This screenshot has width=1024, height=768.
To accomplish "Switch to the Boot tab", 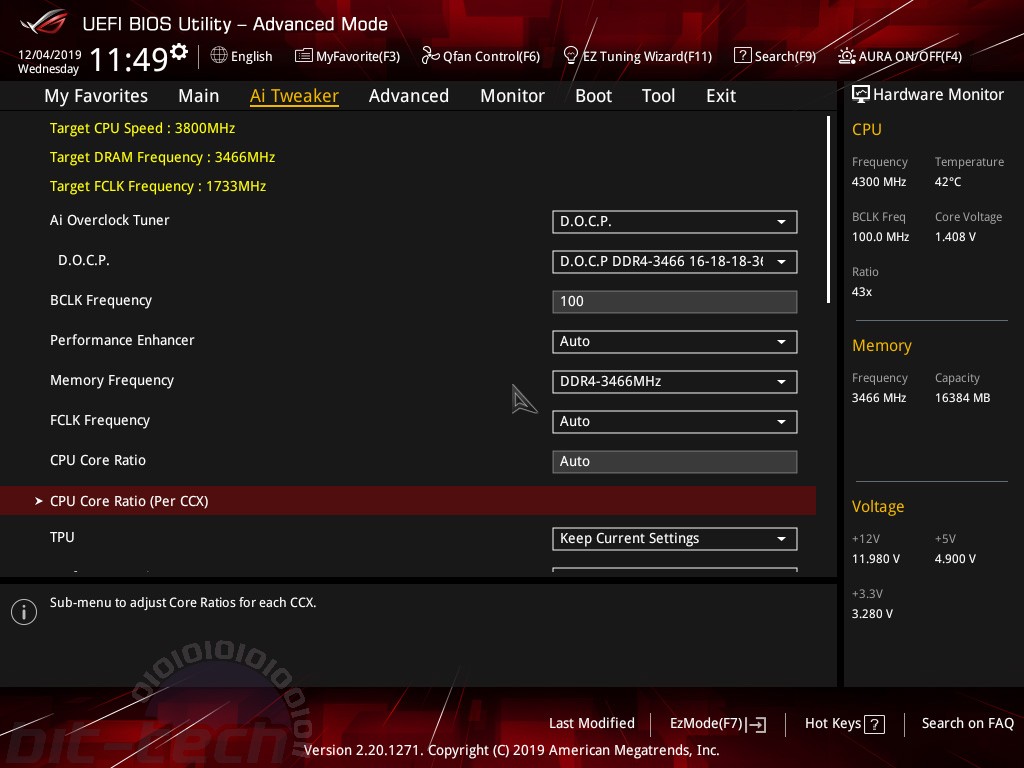I will [x=594, y=96].
